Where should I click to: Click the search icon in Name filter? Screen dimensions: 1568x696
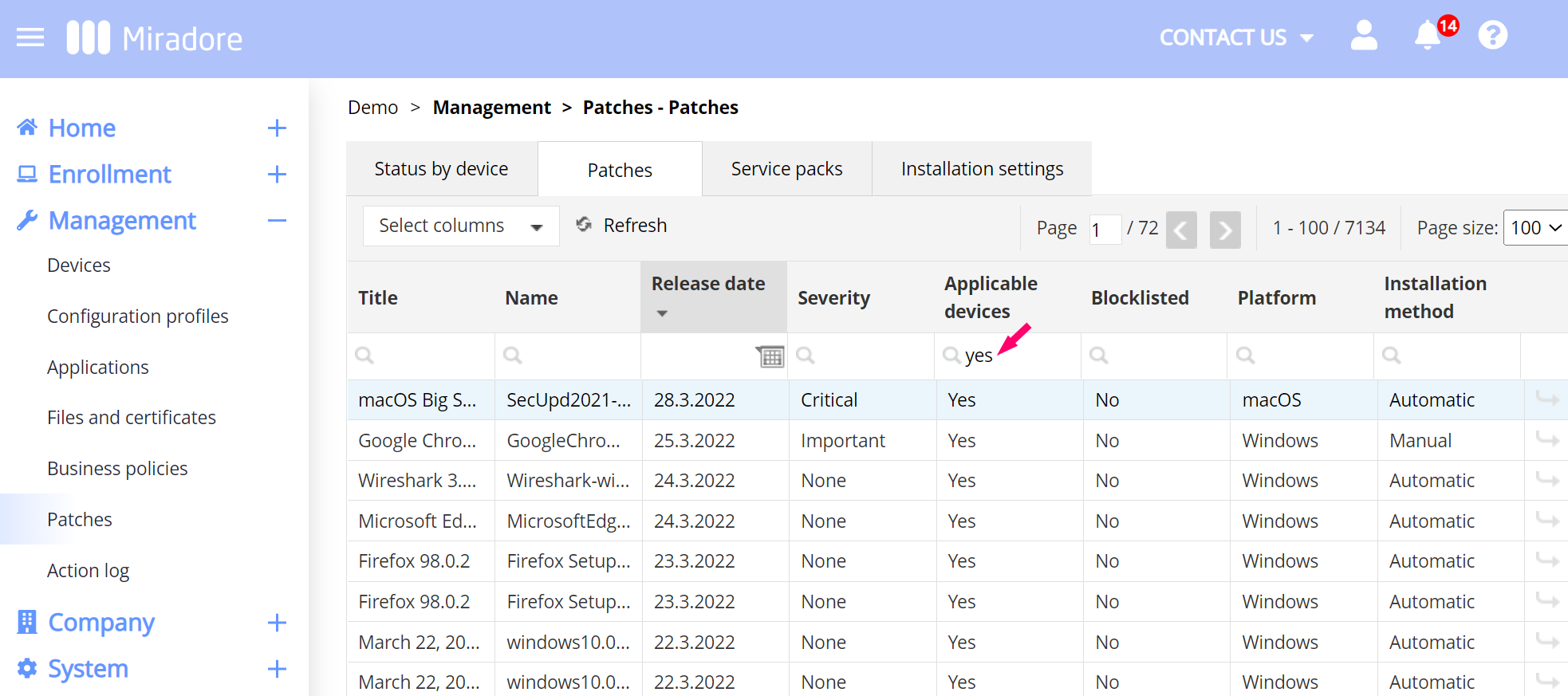(513, 356)
